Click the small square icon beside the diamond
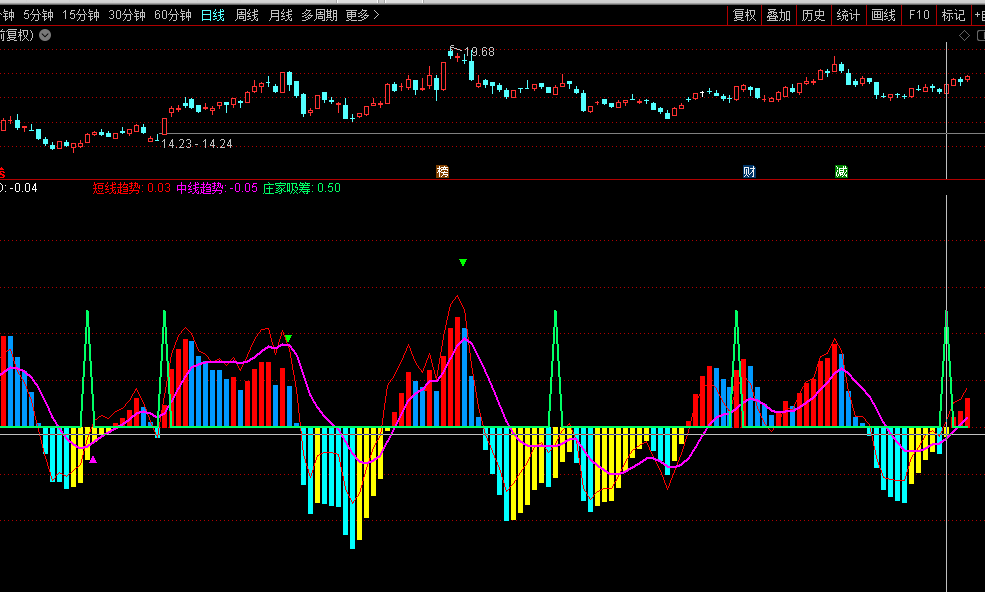Screen dimensions: 985x592 click(x=979, y=35)
